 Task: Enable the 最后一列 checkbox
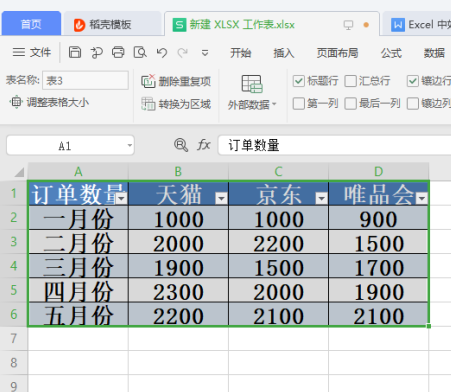[350, 103]
